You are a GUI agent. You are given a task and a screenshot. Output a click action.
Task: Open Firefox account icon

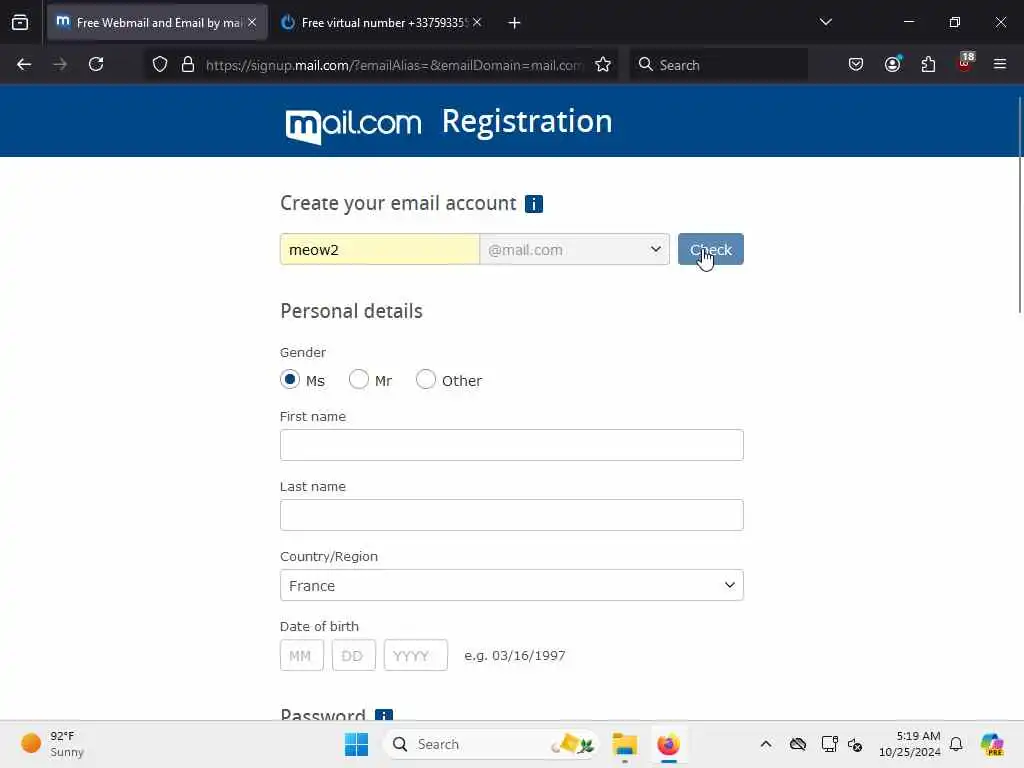892,64
